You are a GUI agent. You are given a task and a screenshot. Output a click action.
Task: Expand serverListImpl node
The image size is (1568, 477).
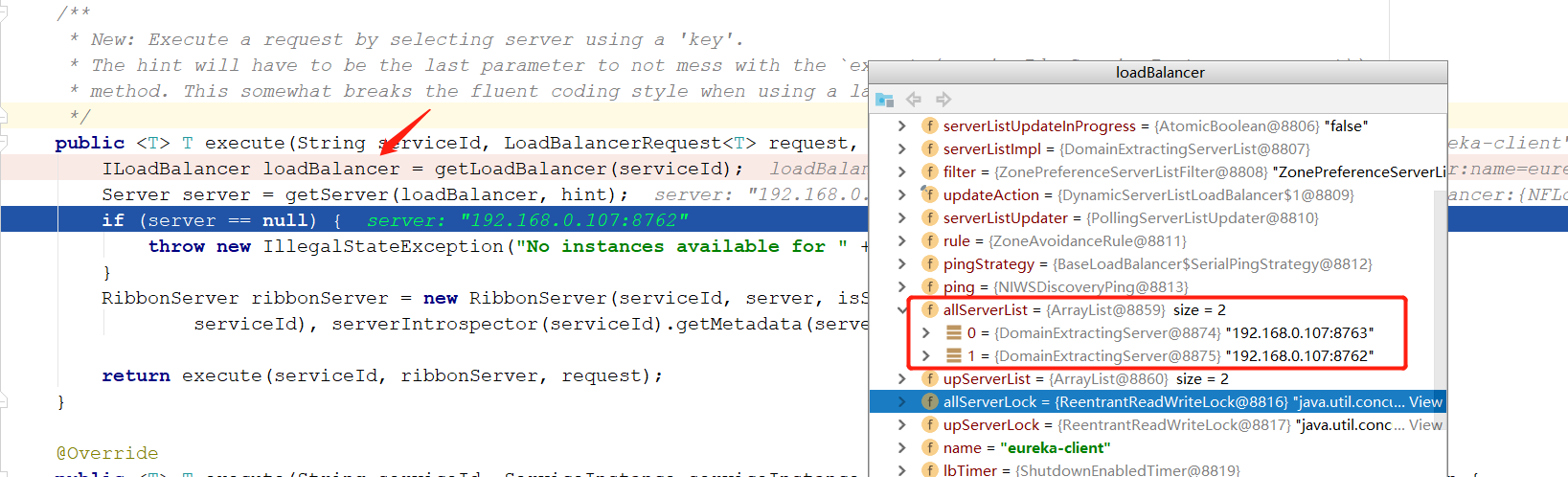tap(901, 148)
